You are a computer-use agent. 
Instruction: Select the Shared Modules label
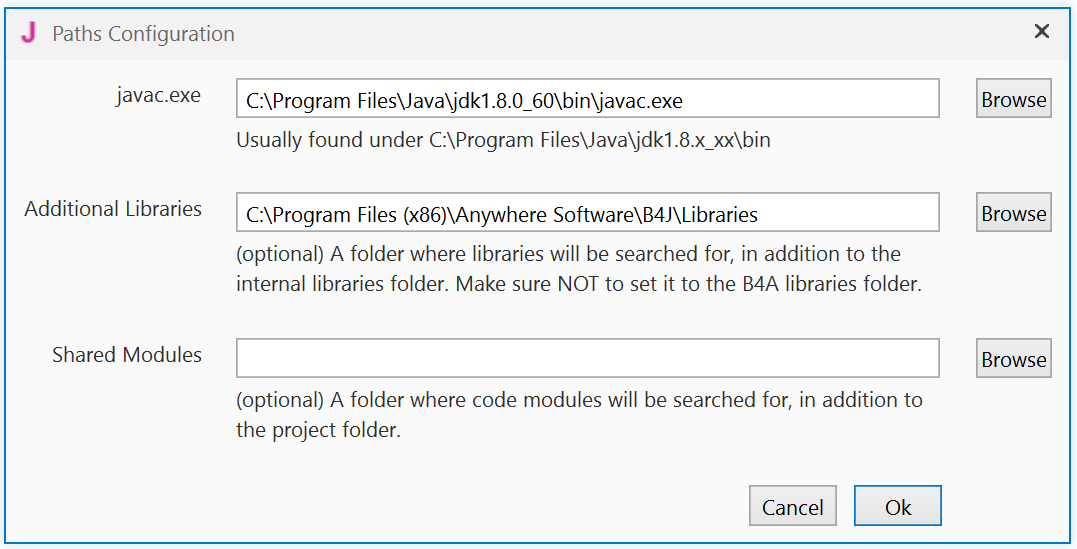[x=127, y=355]
